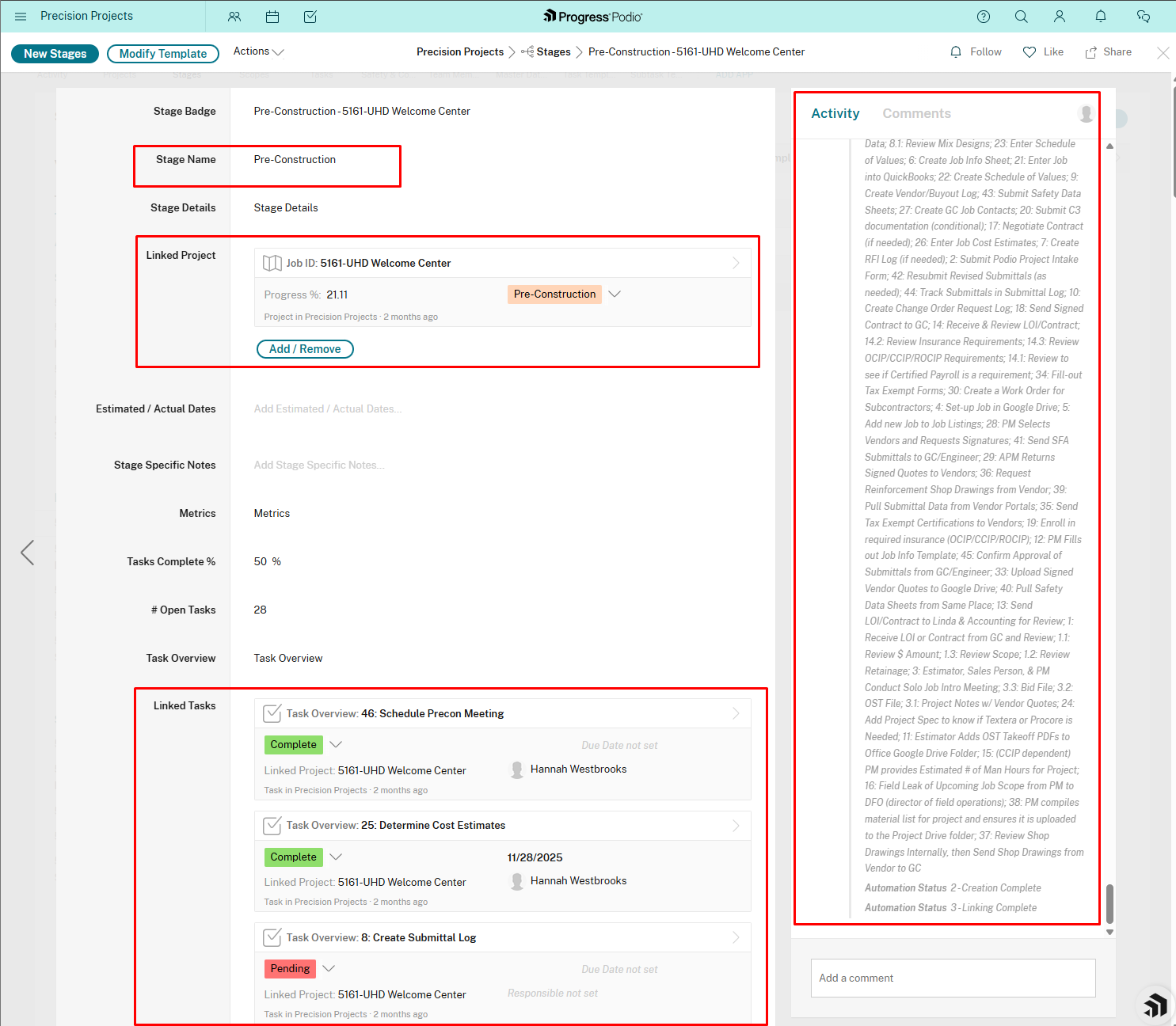
Task: Open the Calendar icon in the top bar
Action: coord(272,16)
